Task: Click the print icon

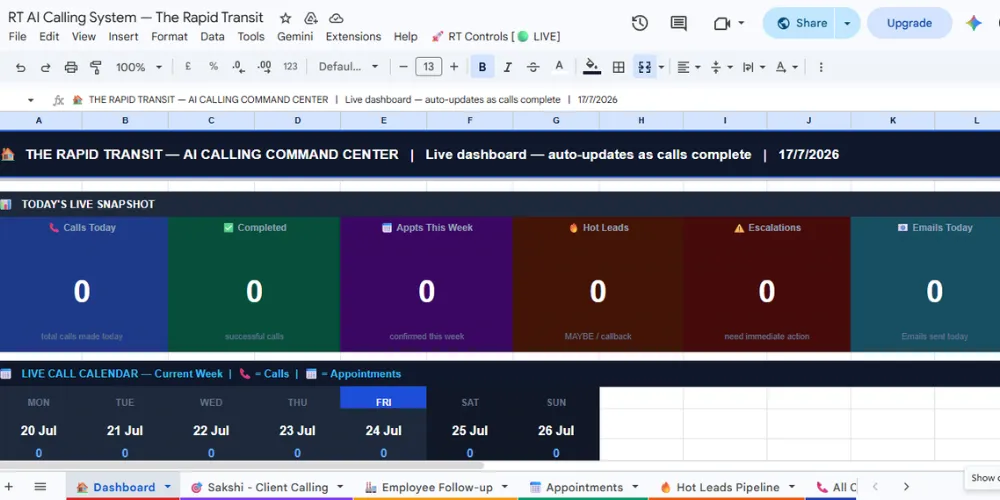Action: (x=71, y=67)
